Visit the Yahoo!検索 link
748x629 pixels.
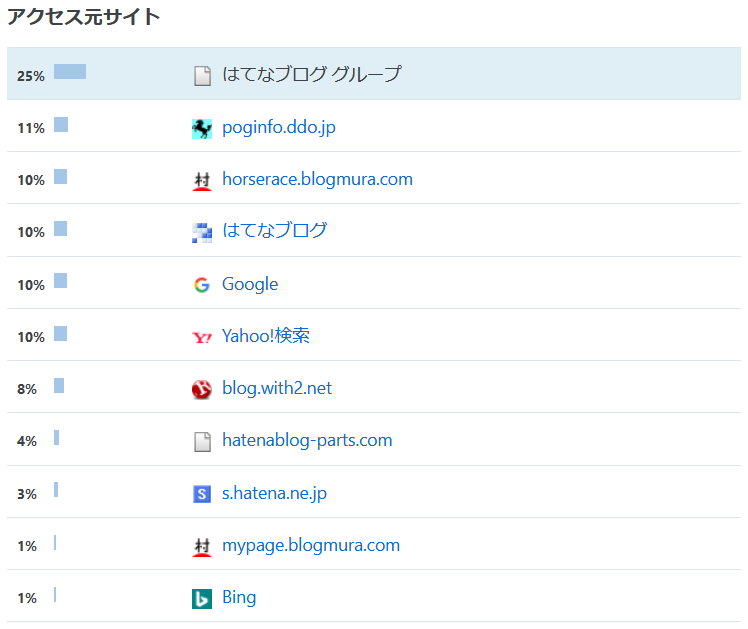coord(266,336)
